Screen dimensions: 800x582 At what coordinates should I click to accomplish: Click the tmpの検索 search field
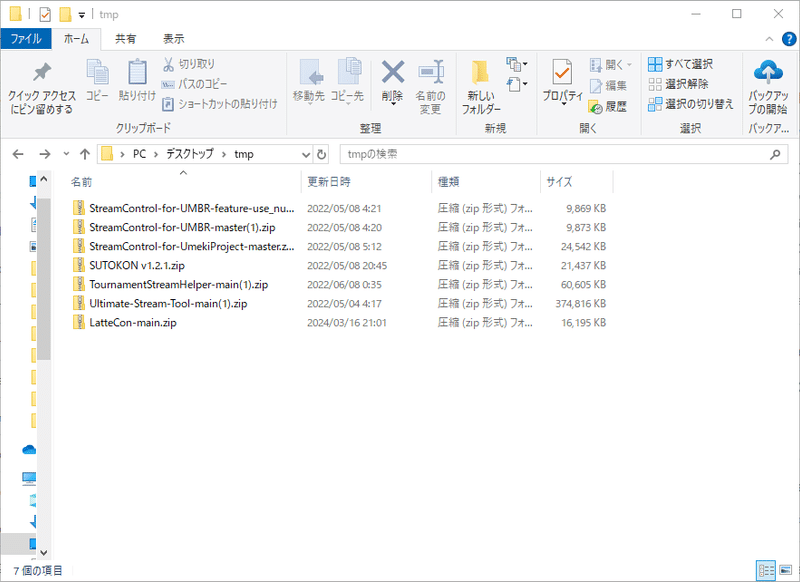[564, 154]
